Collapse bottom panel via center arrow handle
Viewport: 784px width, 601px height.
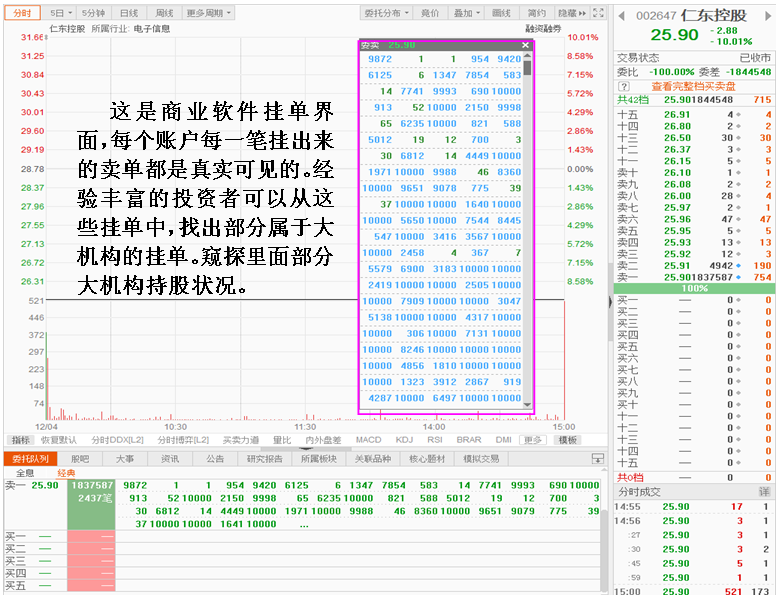pos(308,448)
